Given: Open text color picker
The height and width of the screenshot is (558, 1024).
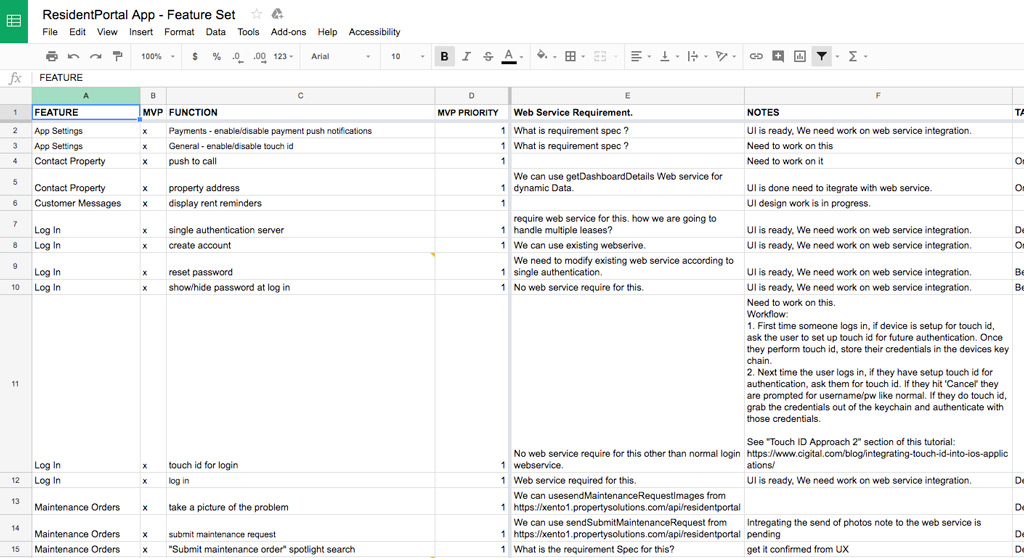Looking at the screenshot, I should (x=509, y=56).
